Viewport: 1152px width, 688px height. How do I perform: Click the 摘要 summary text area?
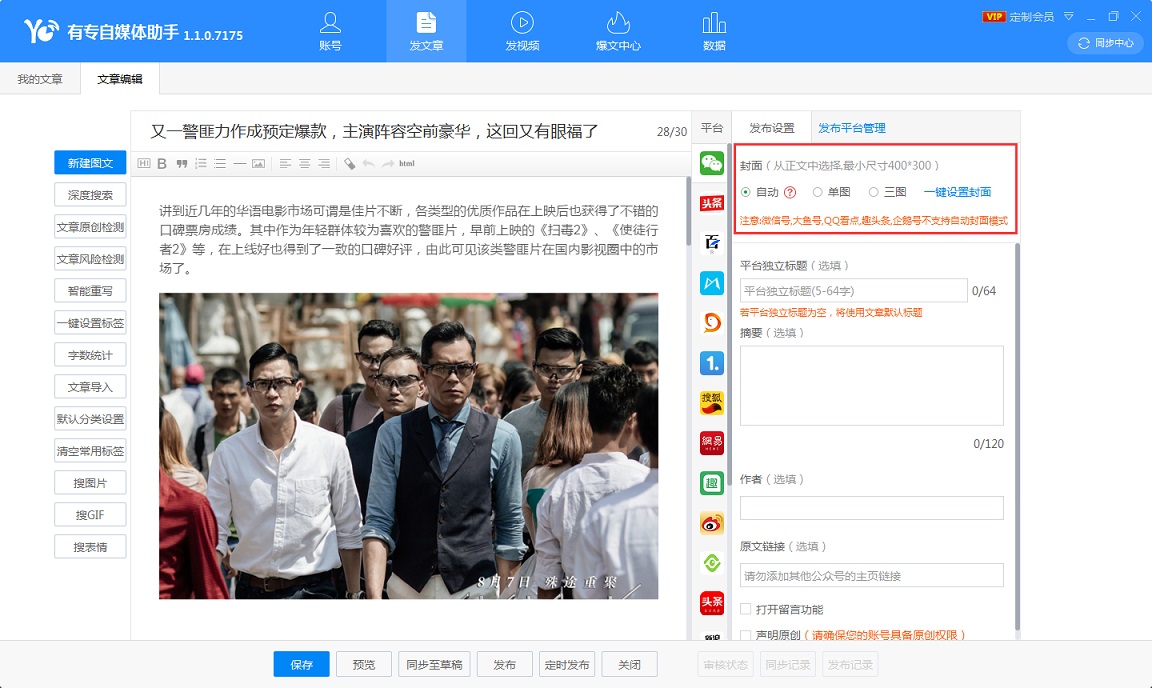tap(871, 385)
